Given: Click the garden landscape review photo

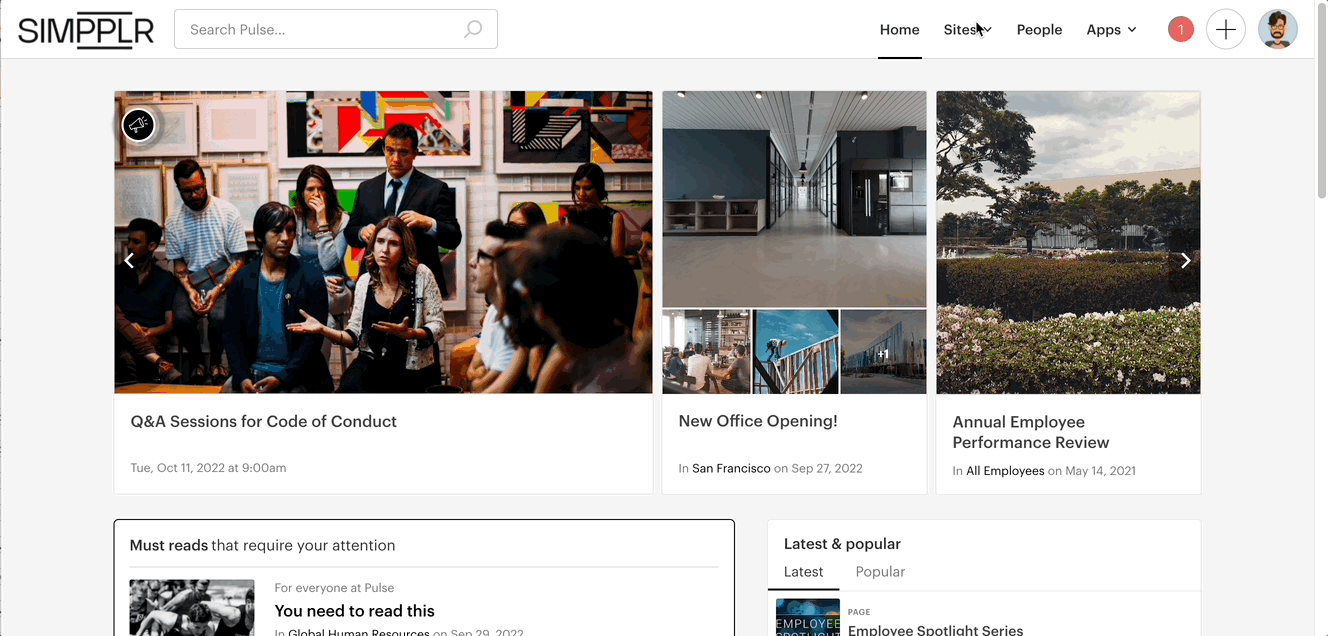Looking at the screenshot, I should (x=1068, y=242).
